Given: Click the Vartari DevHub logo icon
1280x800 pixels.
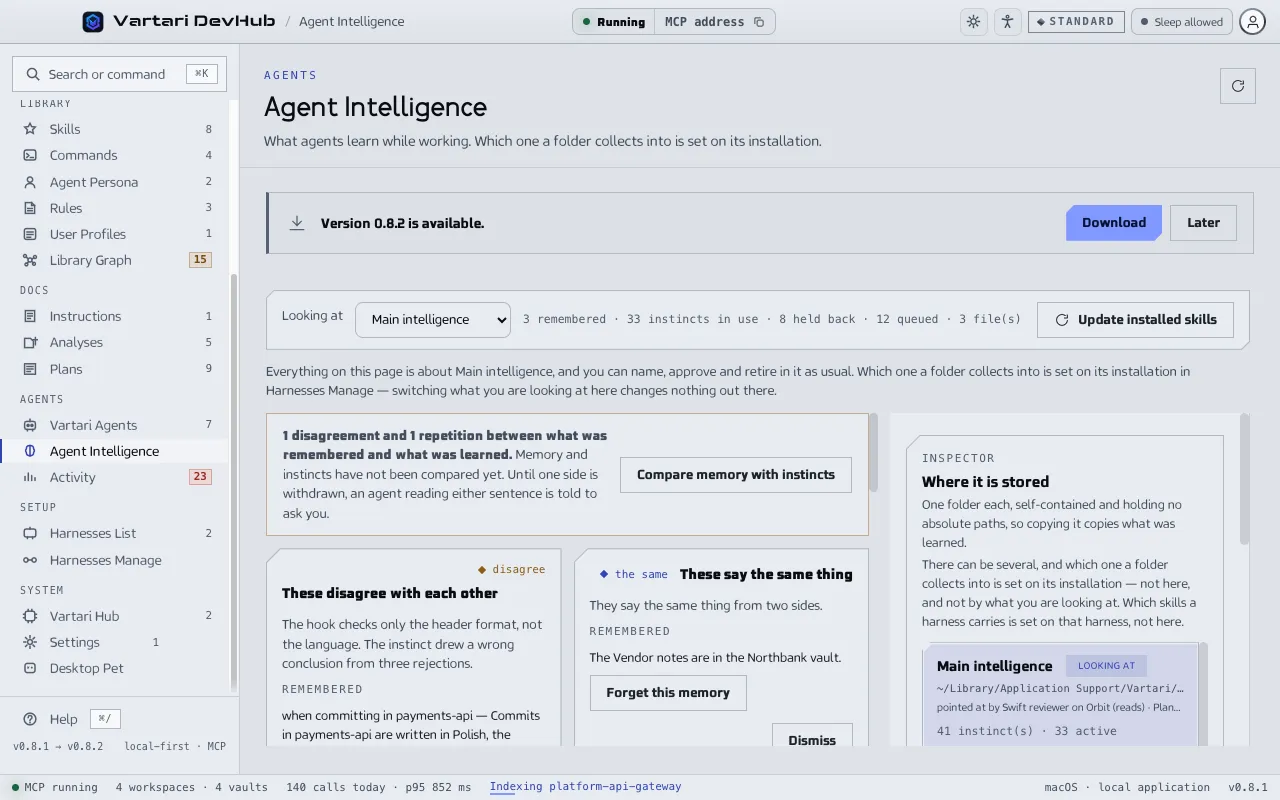Looking at the screenshot, I should pos(93,21).
